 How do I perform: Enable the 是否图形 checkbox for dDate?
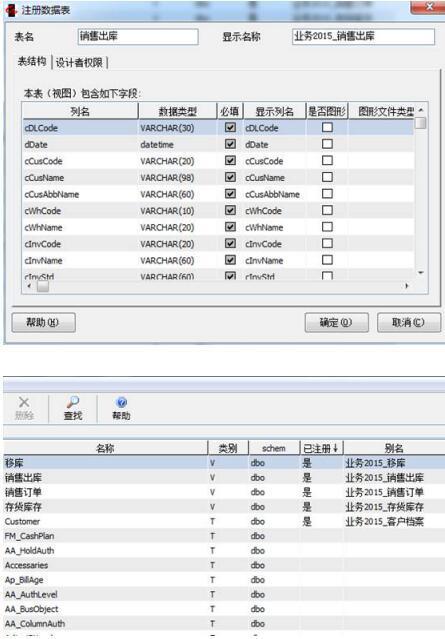[x=327, y=144]
